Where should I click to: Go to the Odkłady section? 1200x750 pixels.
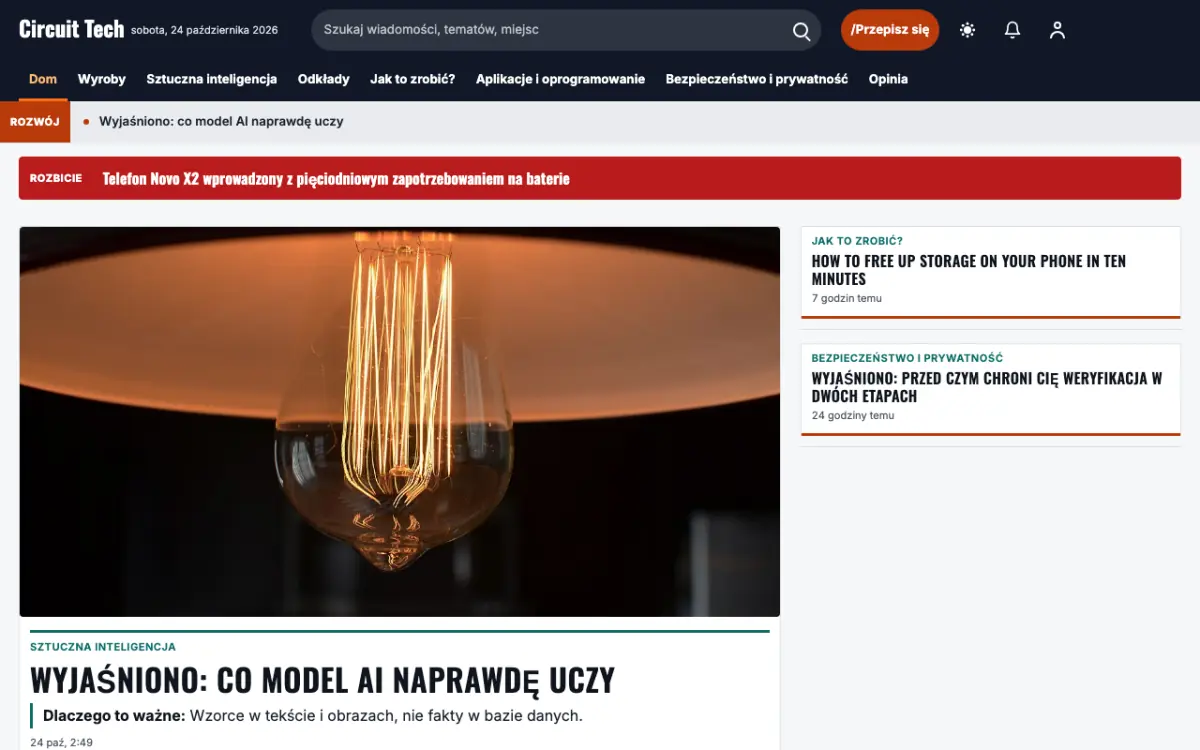coord(324,79)
